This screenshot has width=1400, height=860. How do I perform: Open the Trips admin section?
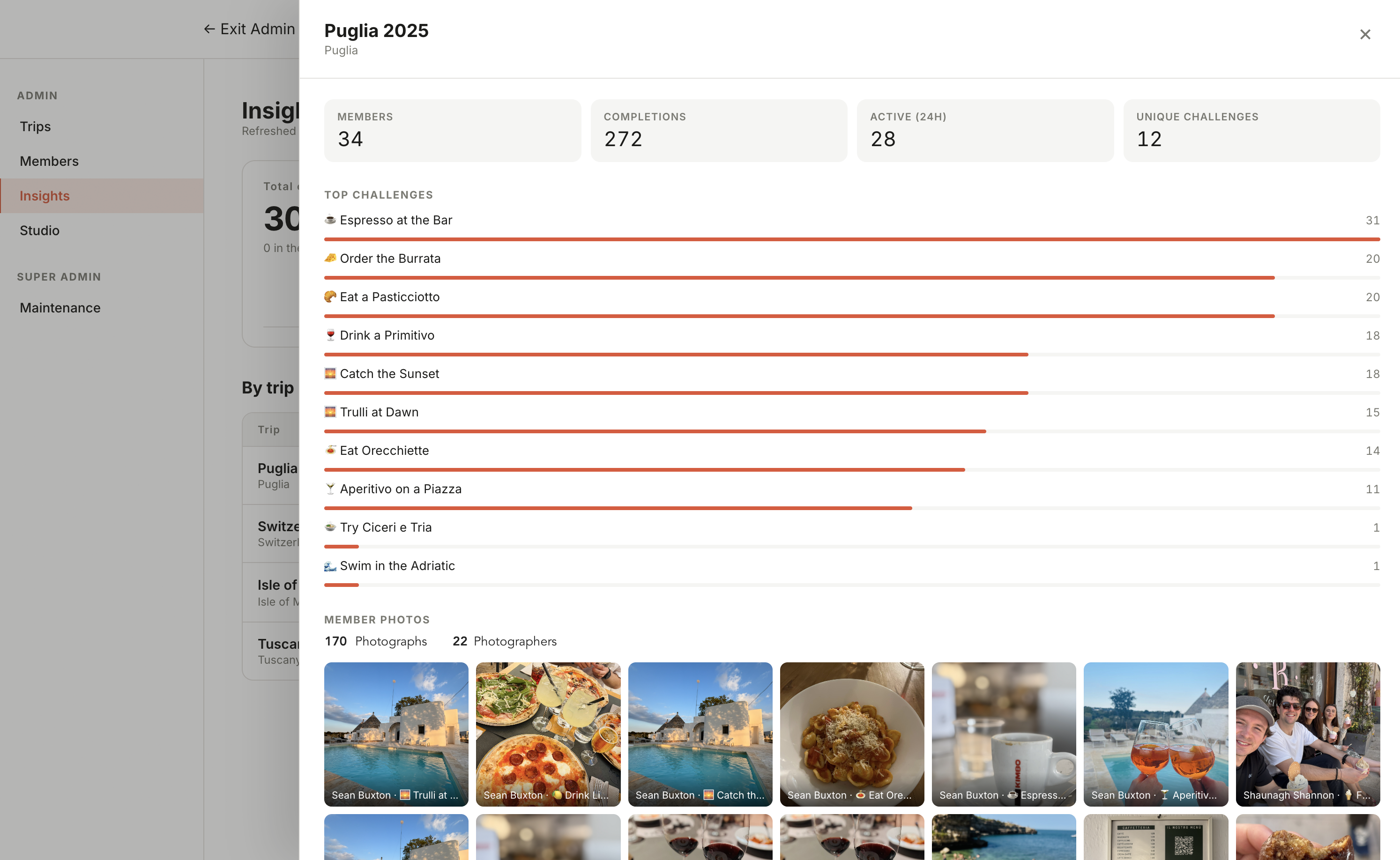pos(35,126)
